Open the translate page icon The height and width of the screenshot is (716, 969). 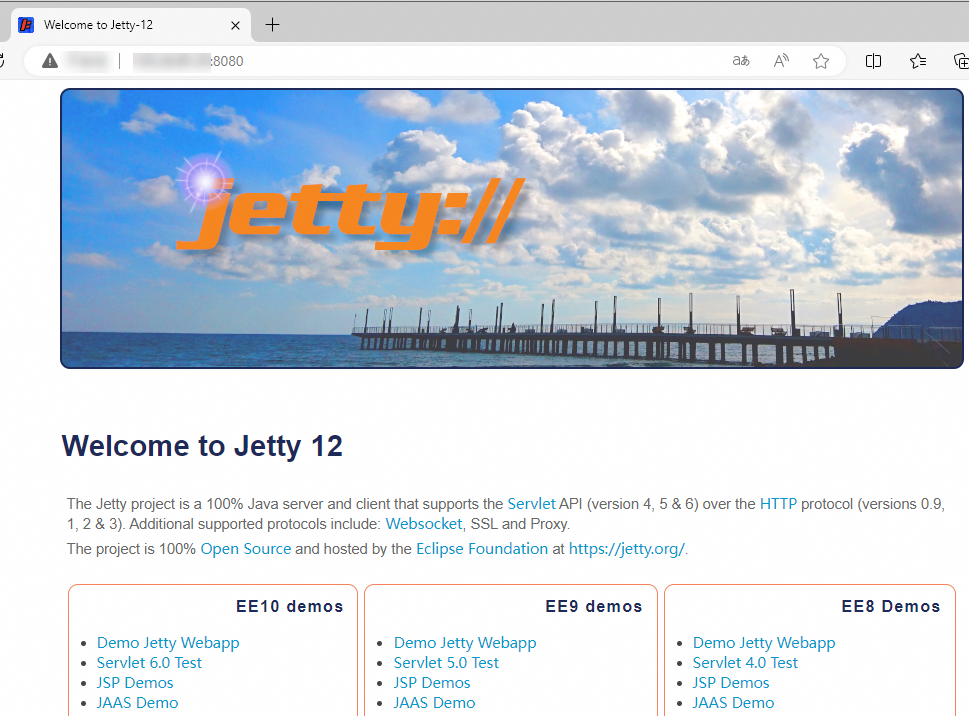click(x=740, y=61)
